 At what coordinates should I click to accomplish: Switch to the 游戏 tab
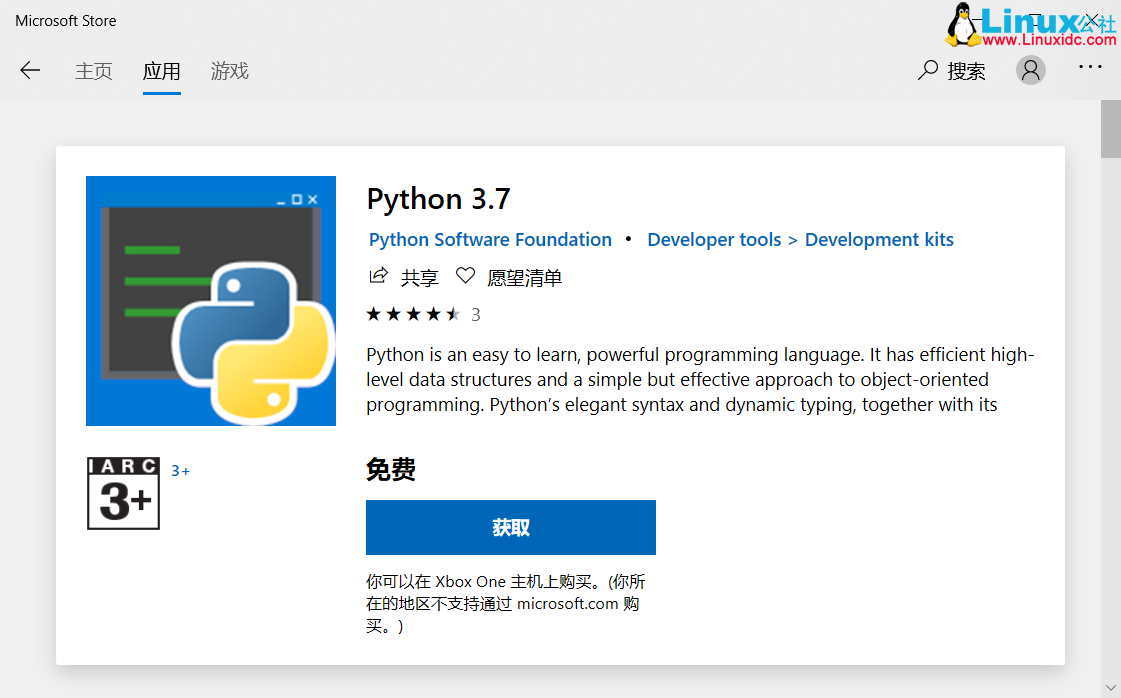229,71
